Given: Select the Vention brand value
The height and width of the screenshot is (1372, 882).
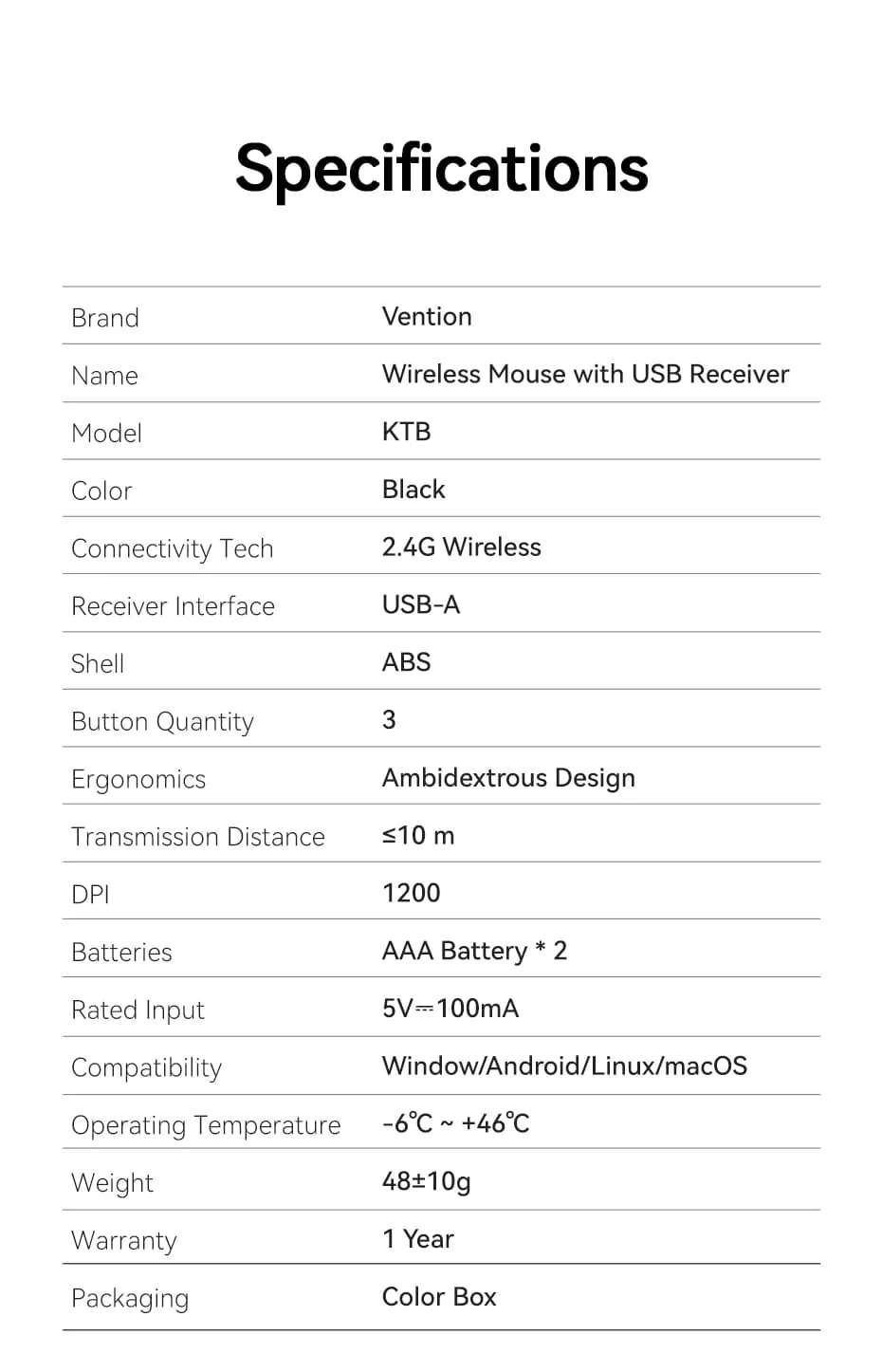Looking at the screenshot, I should (427, 317).
